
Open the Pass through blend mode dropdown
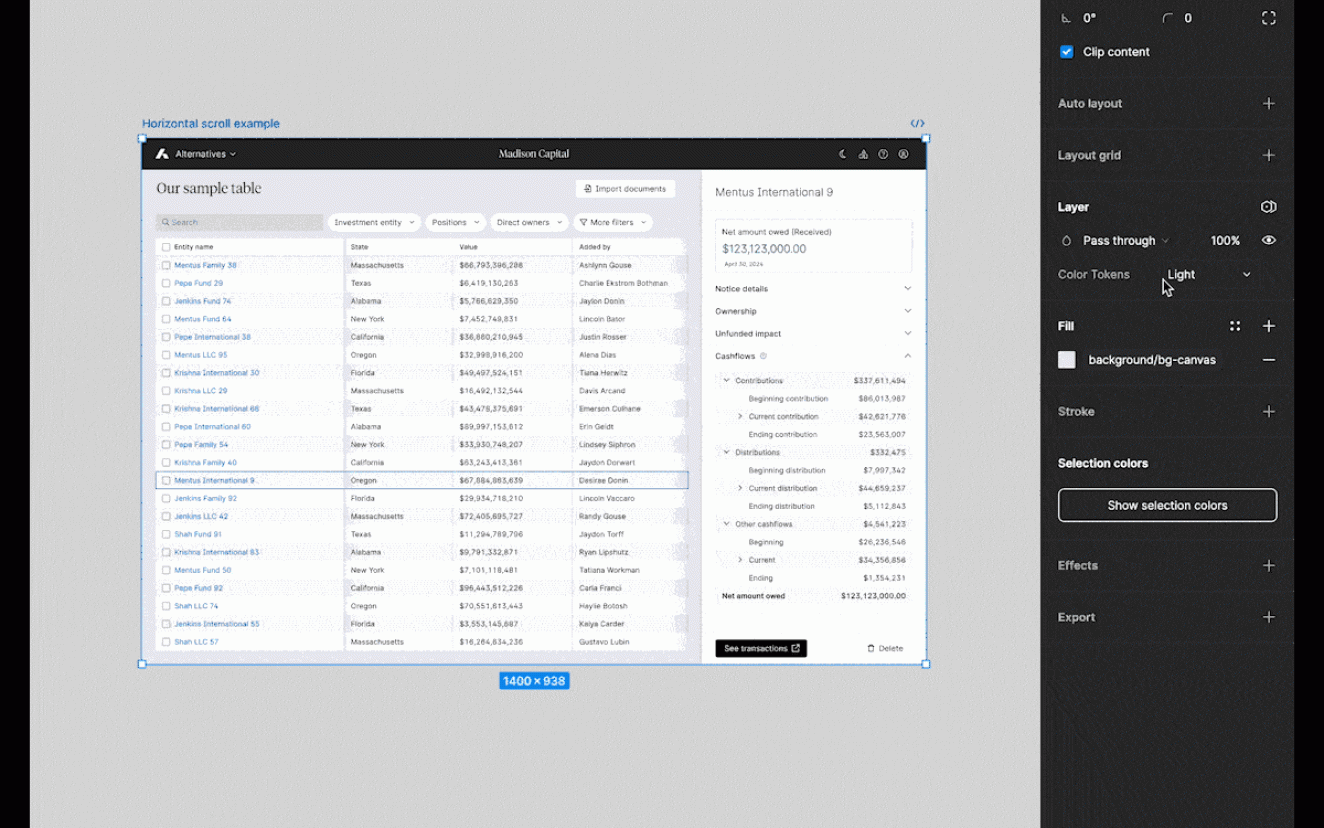[x=1125, y=241]
